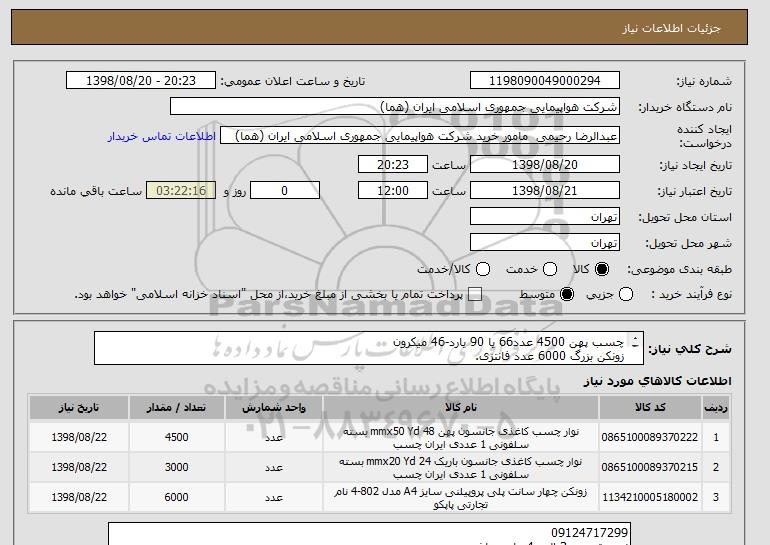Click the description box scroll stepper
The height and width of the screenshot is (545, 770).
[x=635, y=342]
